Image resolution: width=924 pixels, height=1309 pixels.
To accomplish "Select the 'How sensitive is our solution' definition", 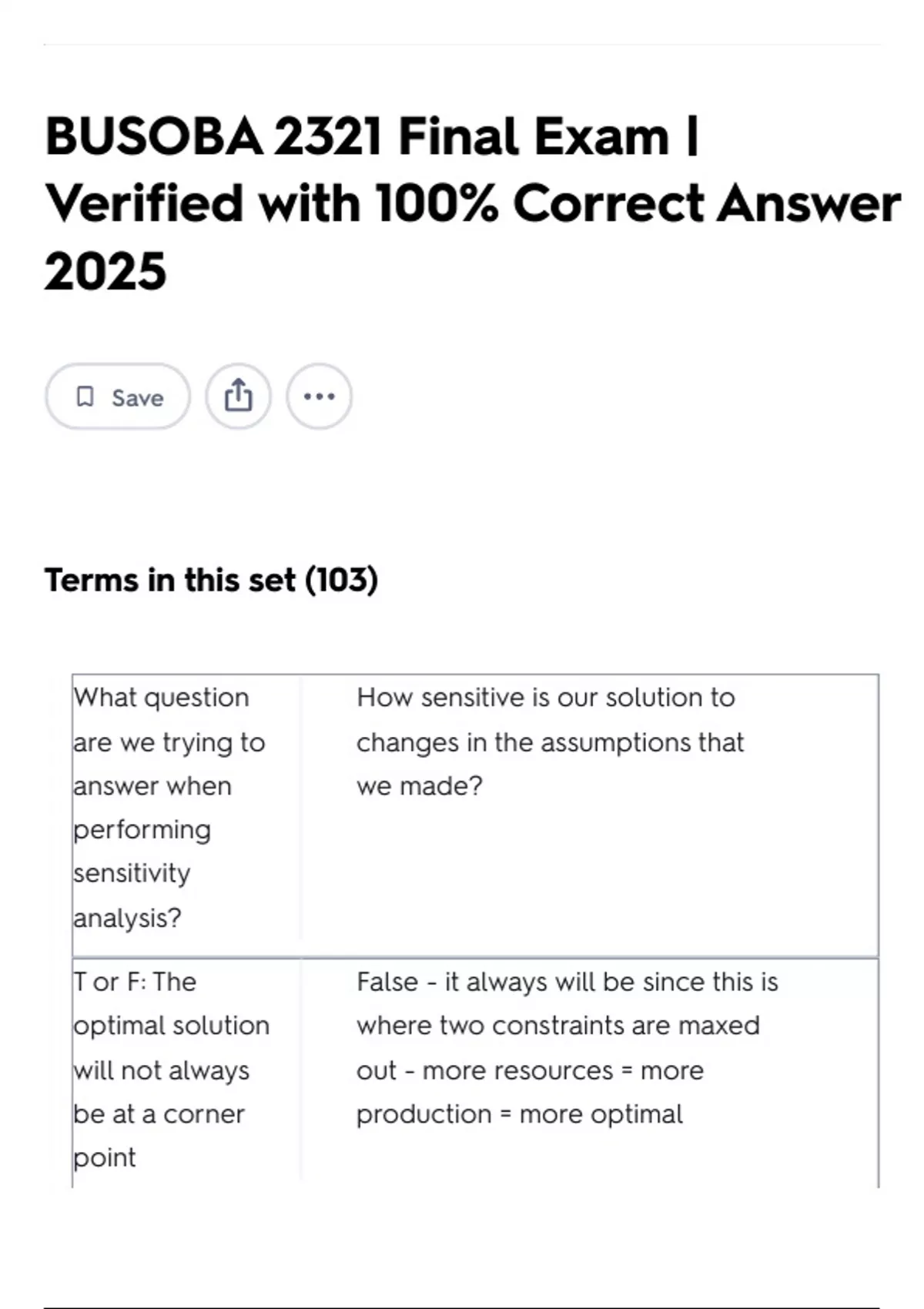I will tap(545, 698).
